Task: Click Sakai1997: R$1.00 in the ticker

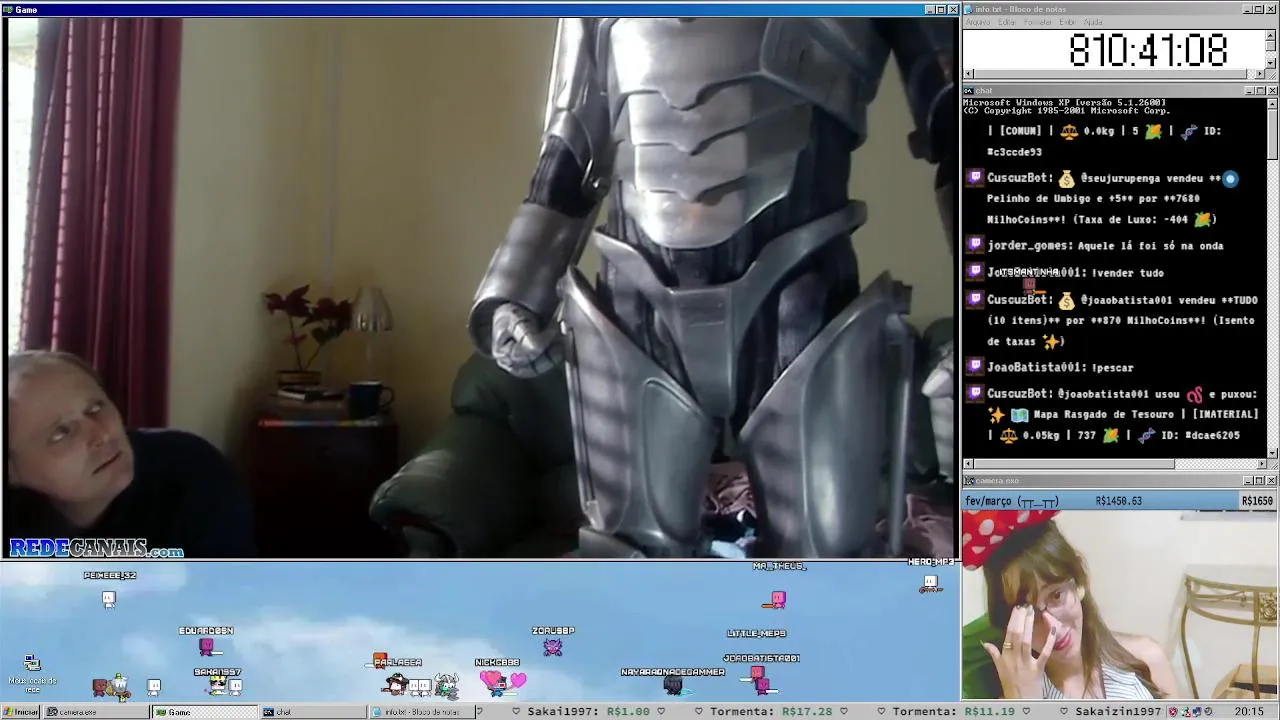Action: [x=589, y=712]
